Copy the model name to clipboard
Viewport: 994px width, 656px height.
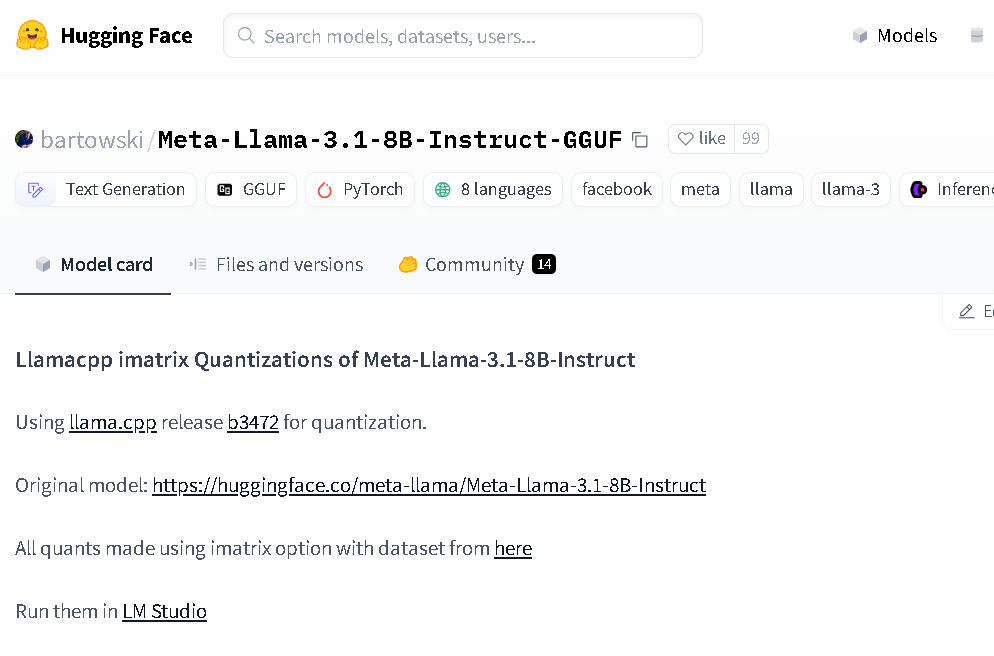click(x=640, y=140)
